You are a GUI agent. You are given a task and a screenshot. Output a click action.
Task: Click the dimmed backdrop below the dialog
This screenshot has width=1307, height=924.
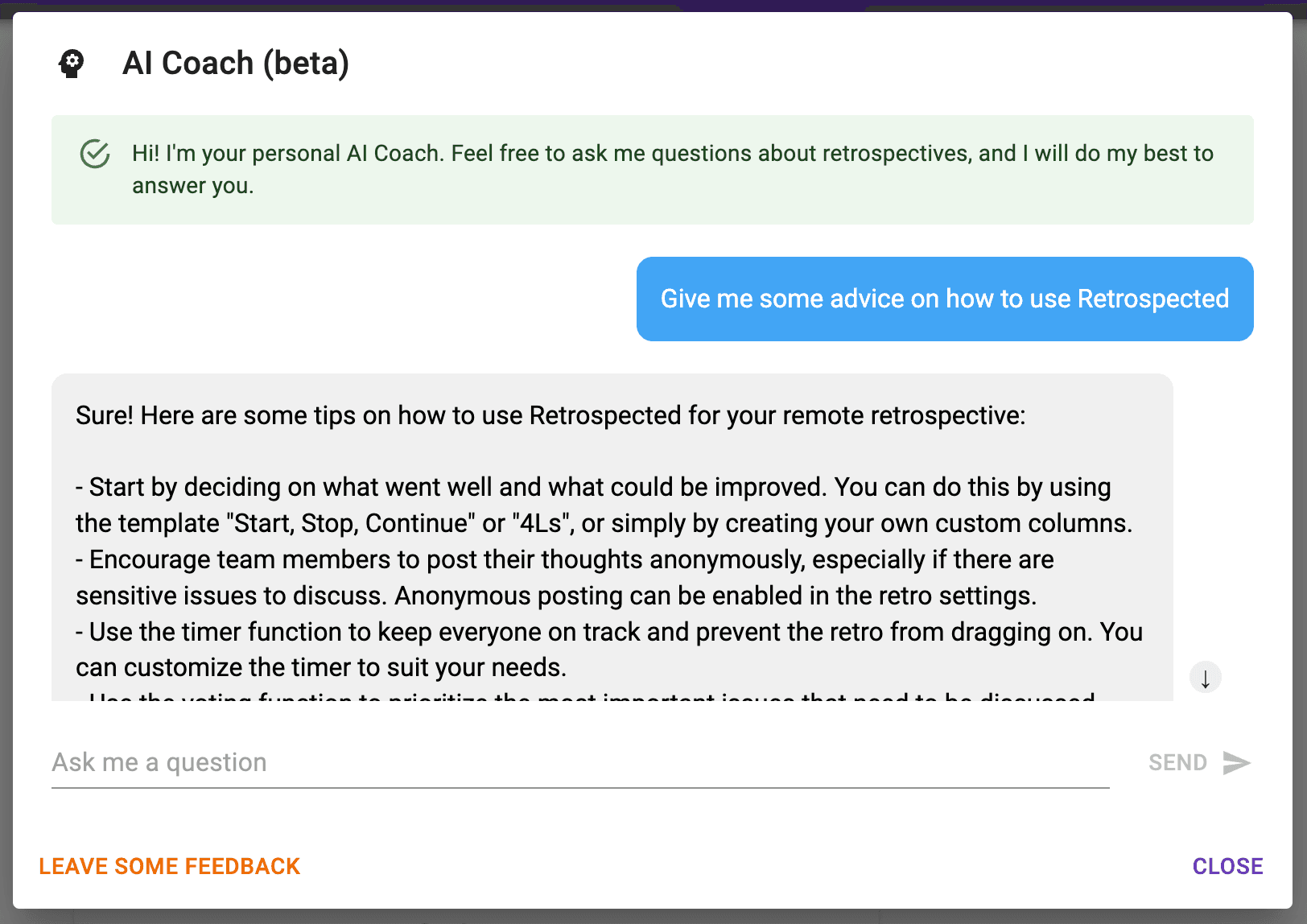point(653,917)
